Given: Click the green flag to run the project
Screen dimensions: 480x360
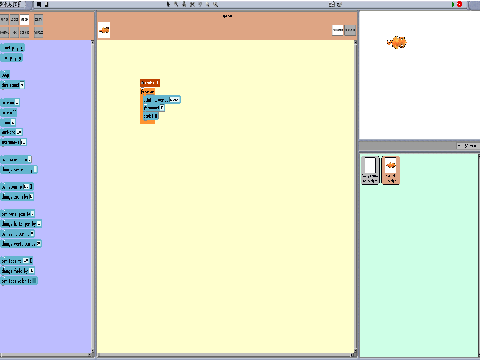Looking at the screenshot, I should 453,4.
